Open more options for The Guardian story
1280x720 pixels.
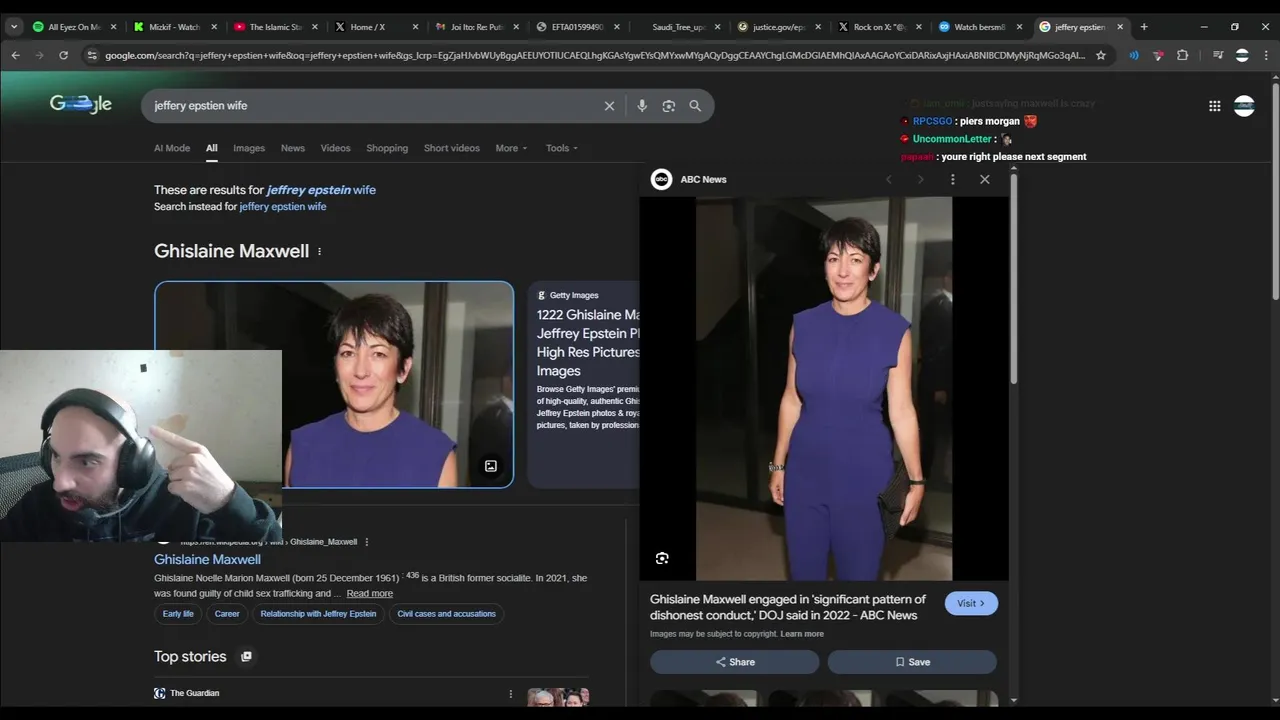pyautogui.click(x=510, y=693)
